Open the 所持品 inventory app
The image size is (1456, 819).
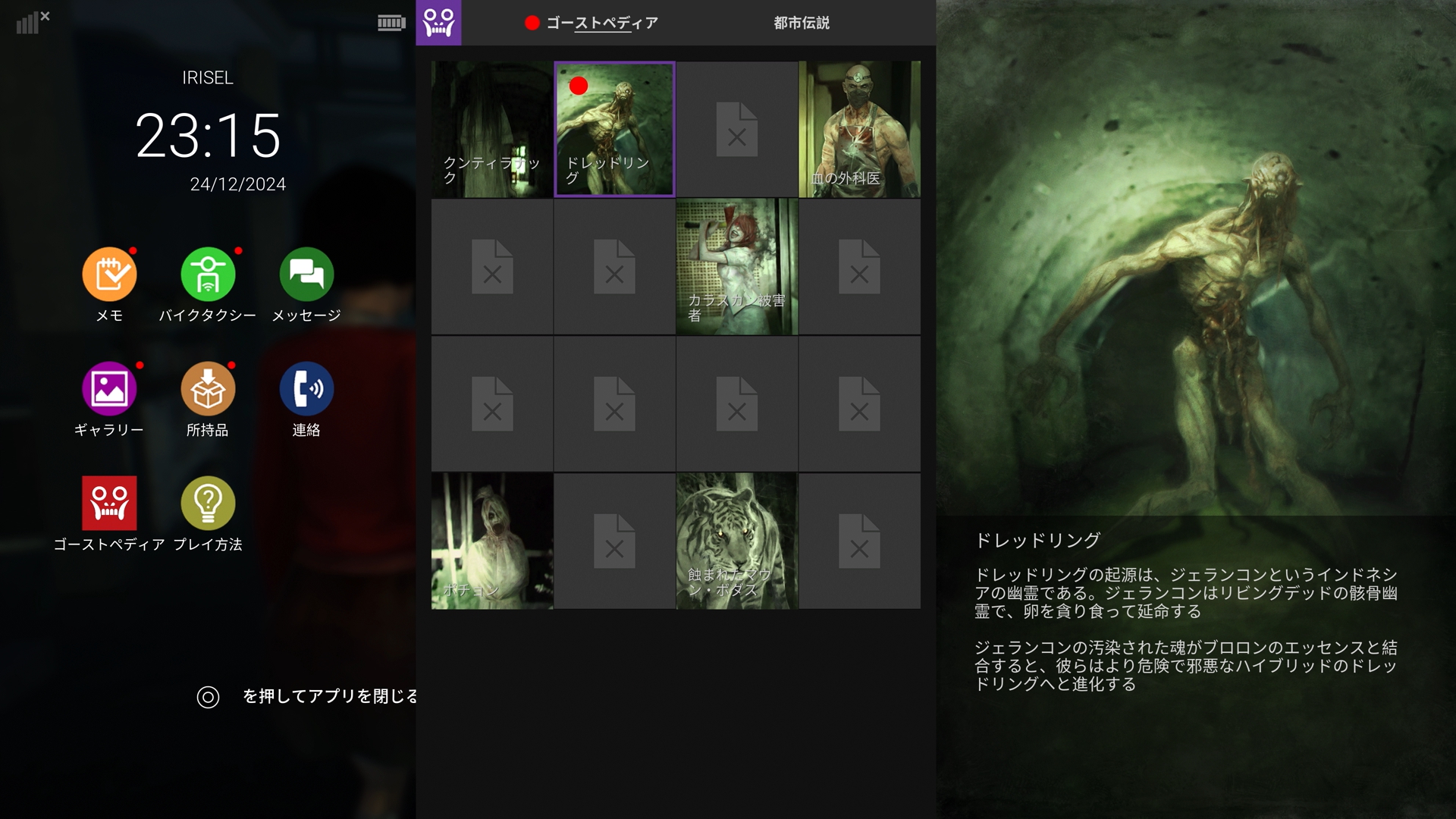208,389
